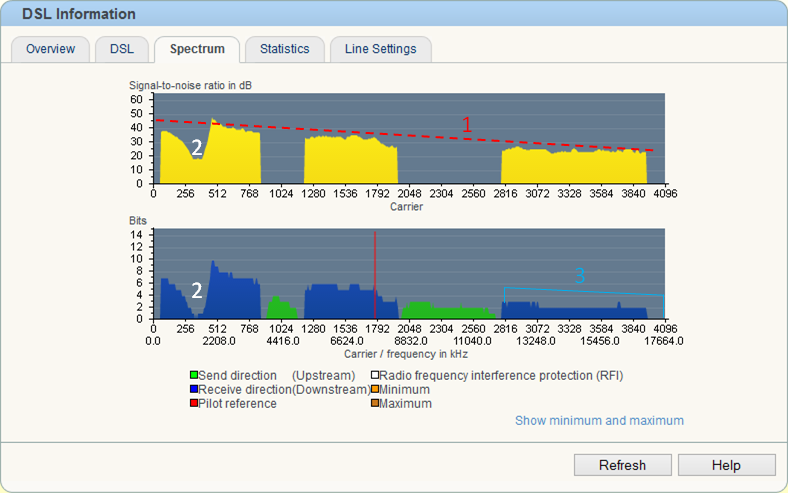The height and width of the screenshot is (493, 788).
Task: Click the Maximum legend swatch
Action: (374, 404)
